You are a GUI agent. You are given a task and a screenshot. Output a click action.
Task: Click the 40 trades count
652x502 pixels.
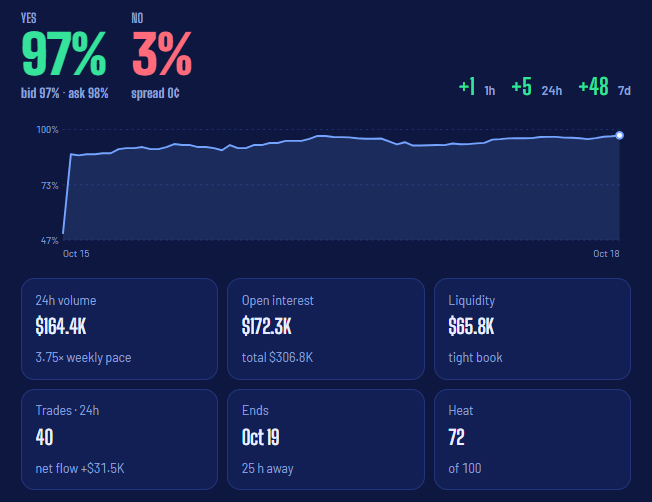tap(44, 437)
